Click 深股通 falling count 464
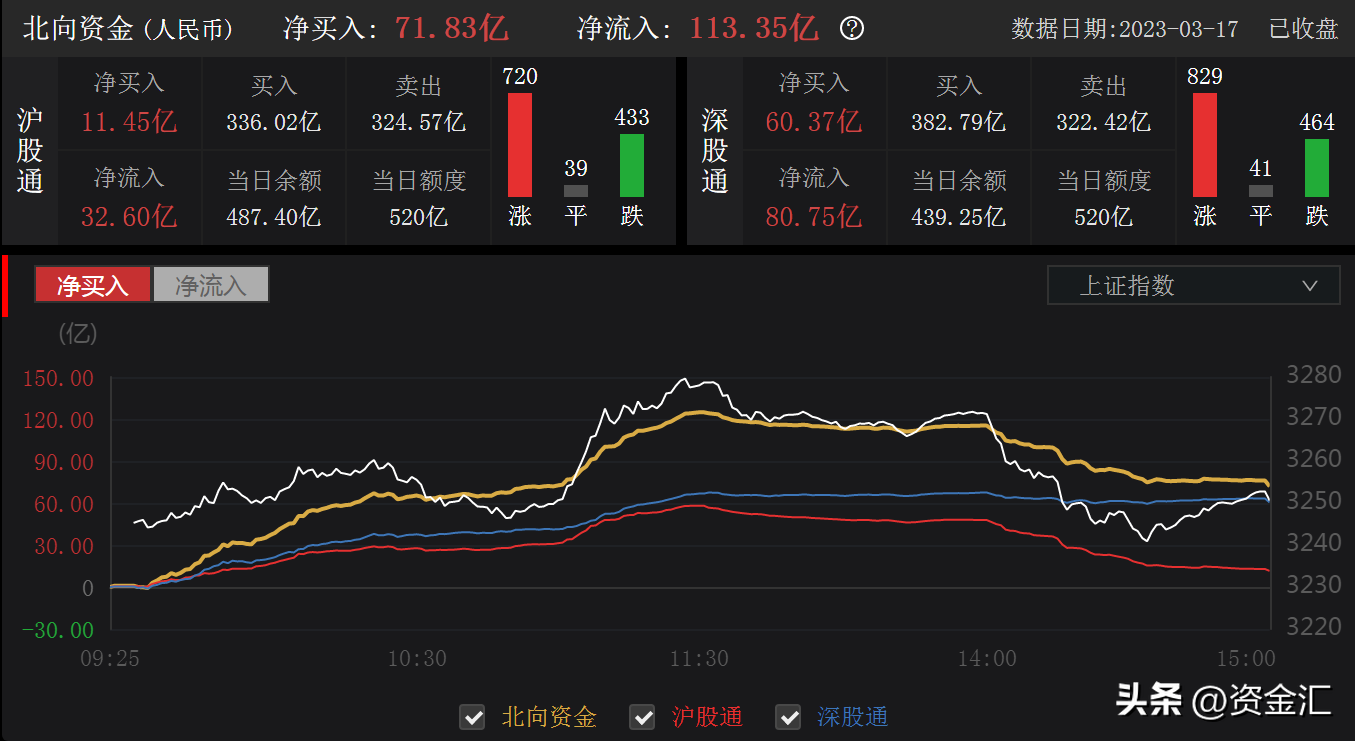 (x=1317, y=122)
